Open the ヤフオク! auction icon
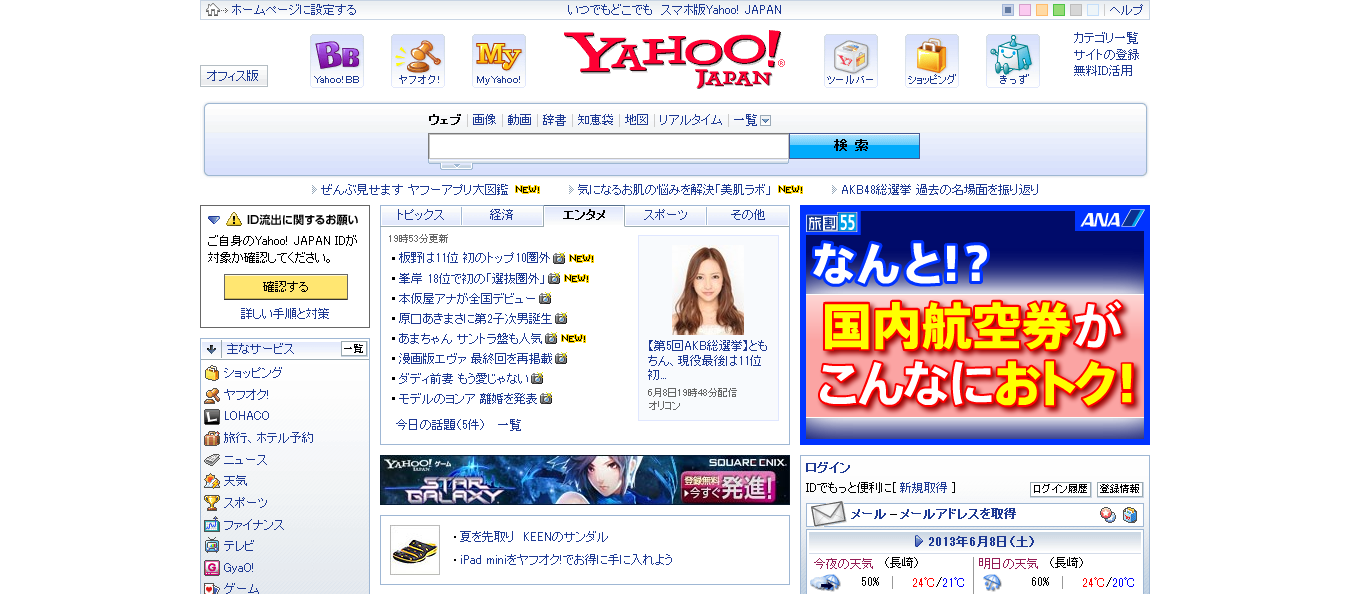Screen dimensions: 1349x594 coord(418,61)
